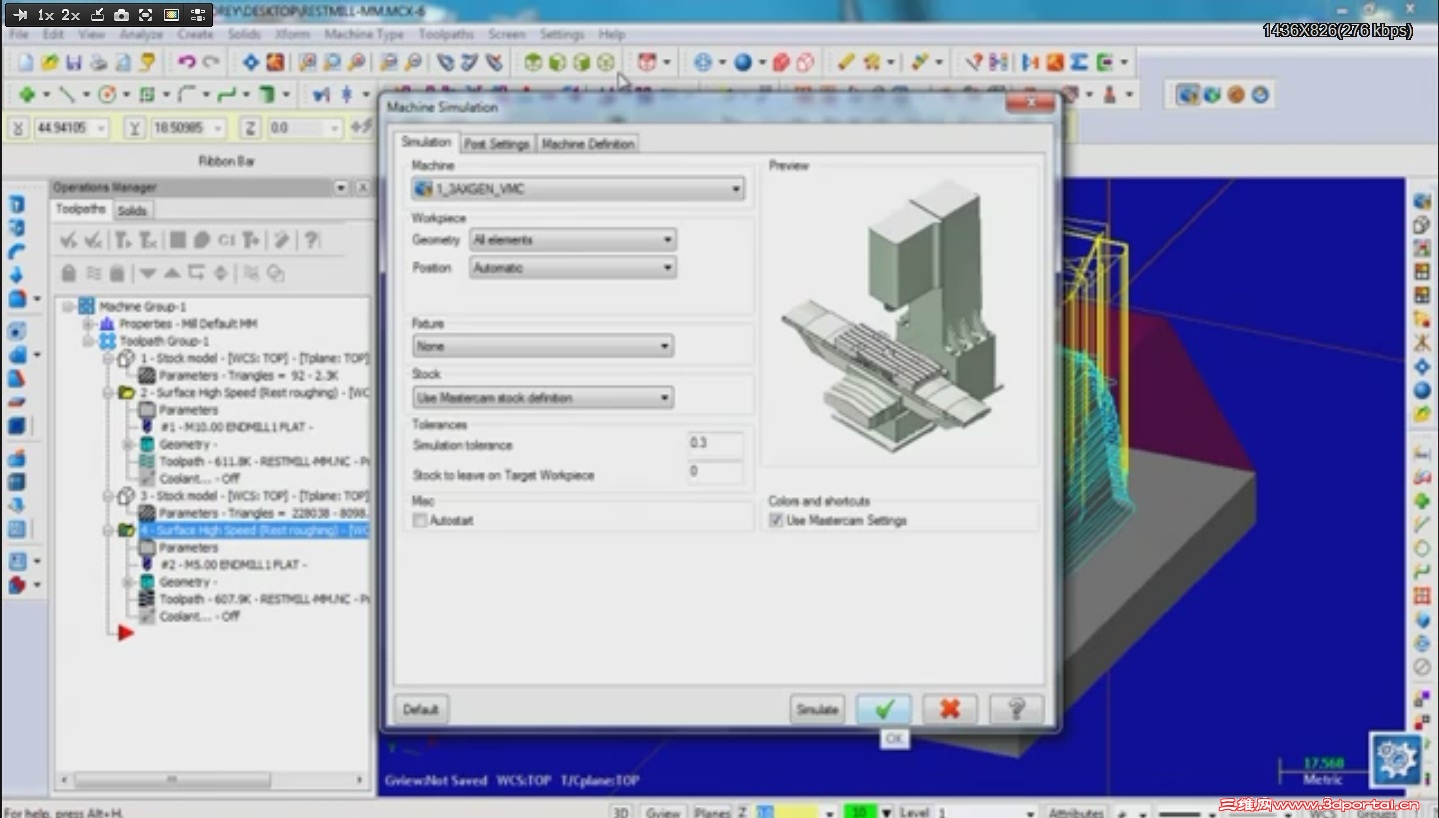Image resolution: width=1439 pixels, height=818 pixels.
Task: Uncheck Use Mastercam Settings checkbox
Action: tap(775, 521)
